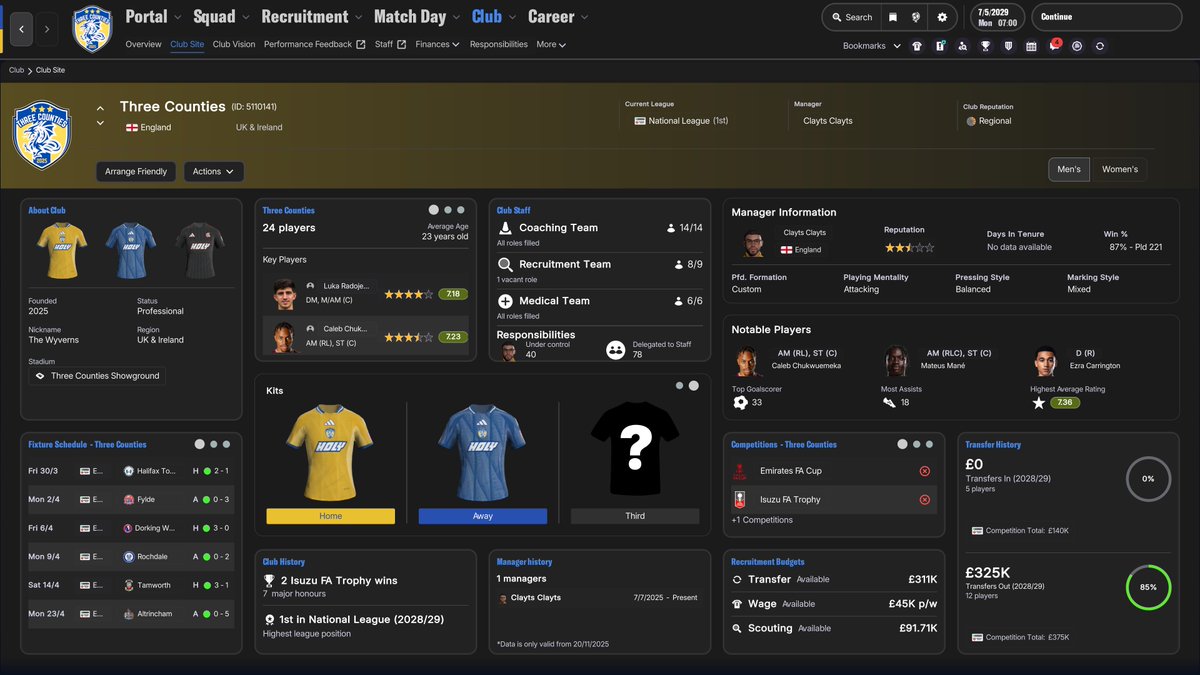1200x675 pixels.
Task: Open the player search bookmark icon
Action: 962,46
